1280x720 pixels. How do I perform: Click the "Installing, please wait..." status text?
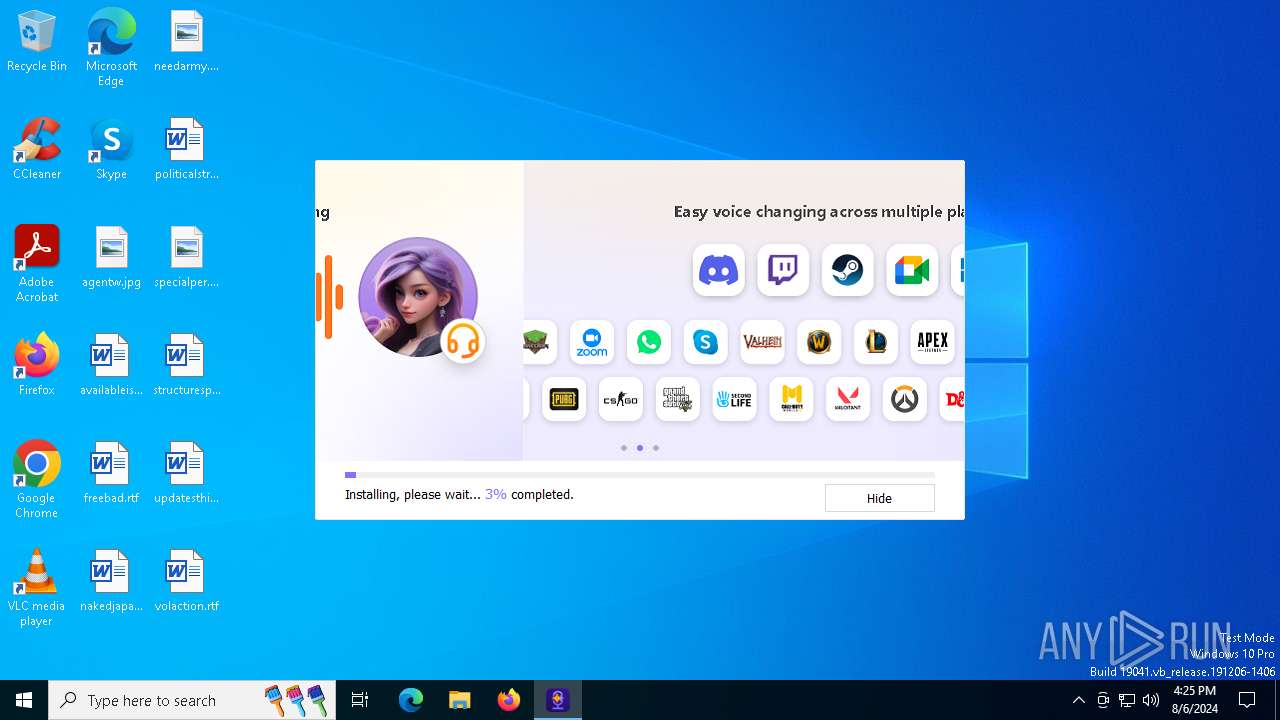coord(413,495)
